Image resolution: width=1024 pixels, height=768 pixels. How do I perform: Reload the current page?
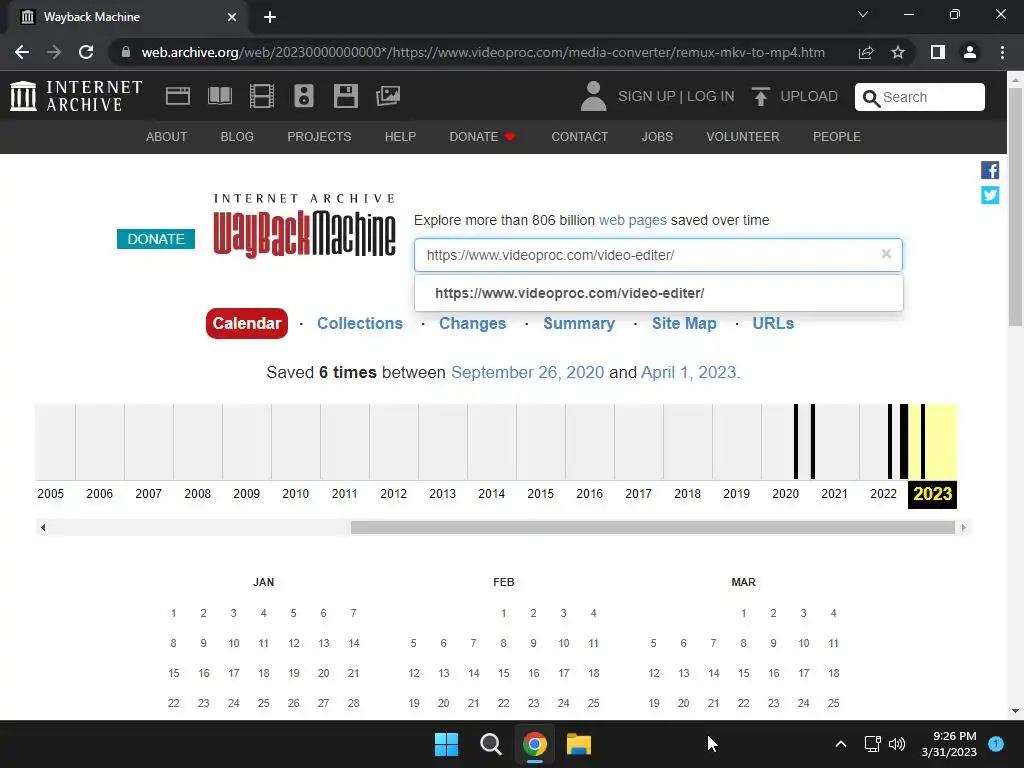[86, 52]
